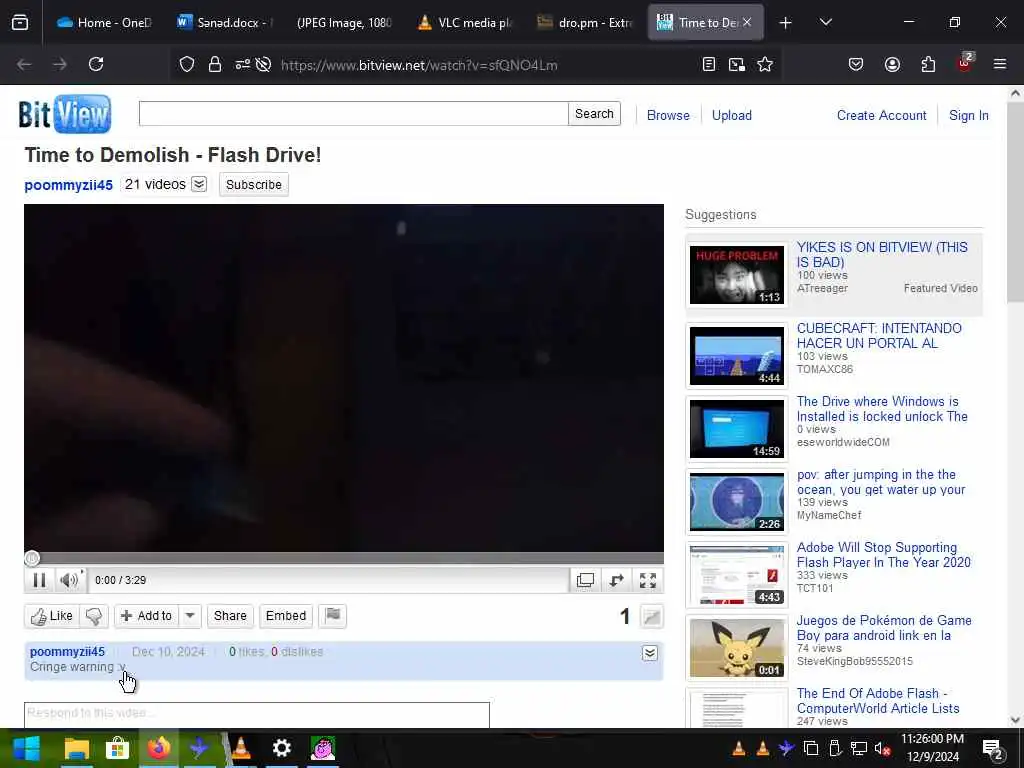Viewport: 1024px width, 768px height.
Task: Click the Add to button
Action: coord(146,616)
